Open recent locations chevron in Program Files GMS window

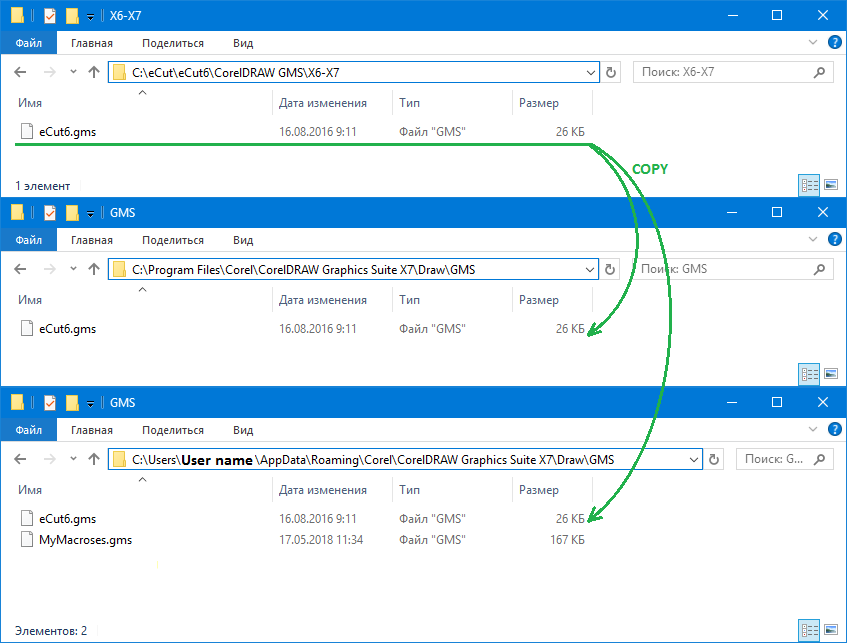point(73,269)
